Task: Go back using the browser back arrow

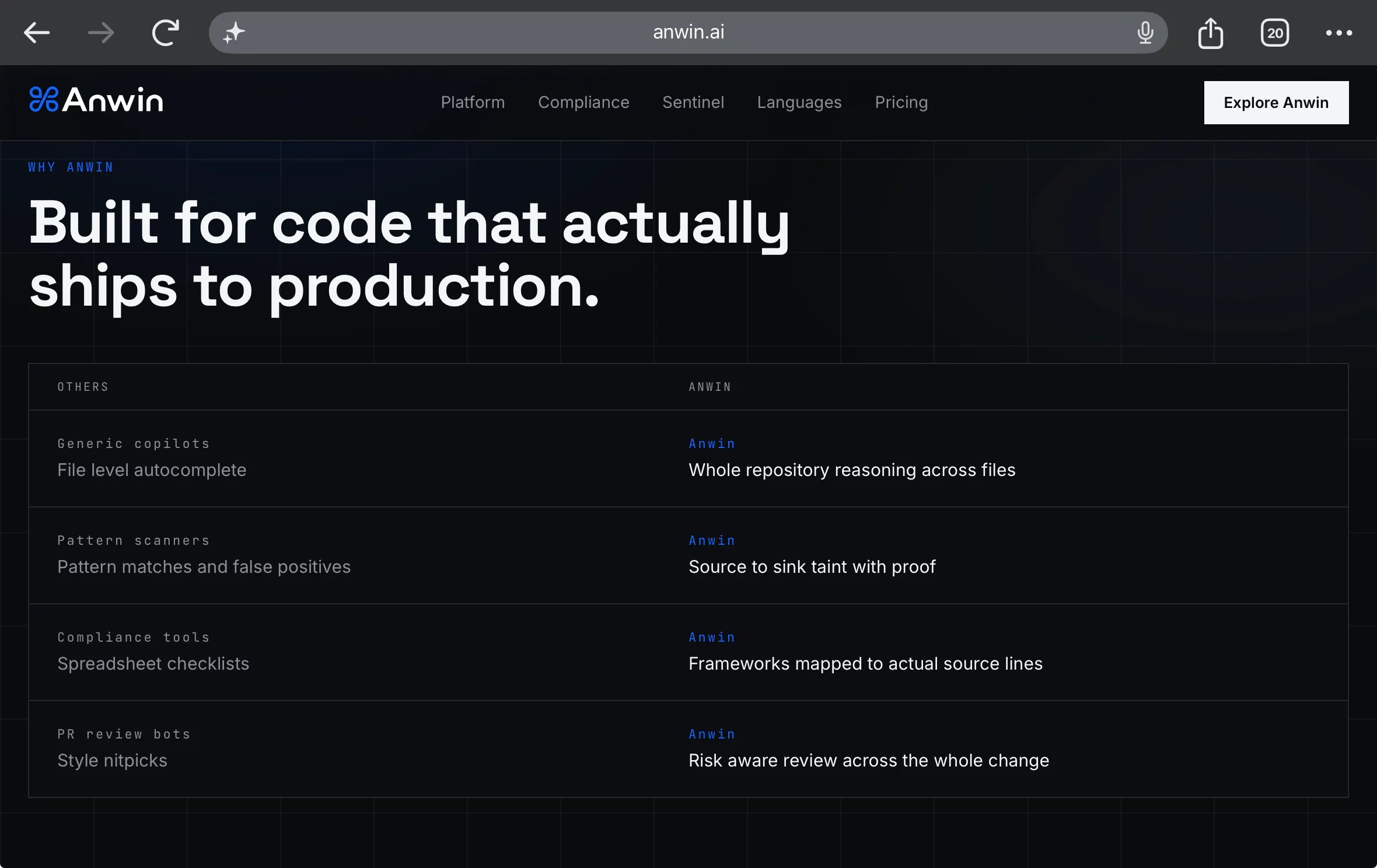Action: coord(37,33)
